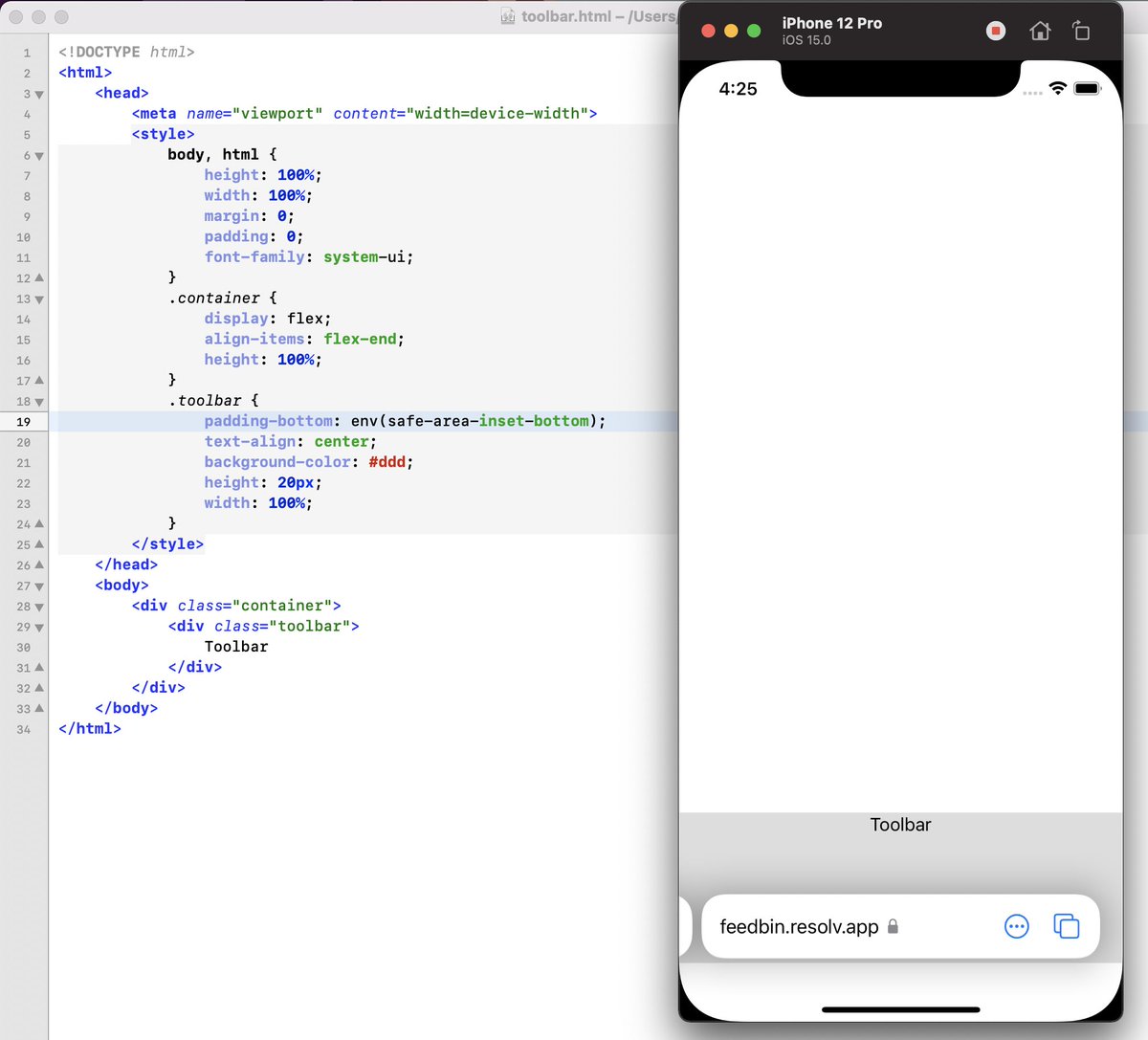
Task: Collapse the container div fold at line 28
Action: pyautogui.click(x=39, y=607)
